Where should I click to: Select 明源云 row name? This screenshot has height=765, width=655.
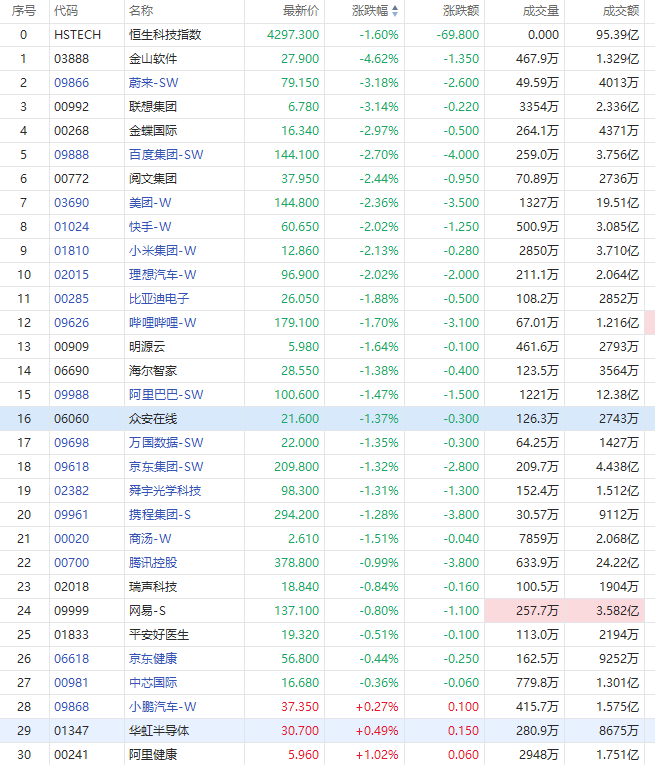[147, 346]
